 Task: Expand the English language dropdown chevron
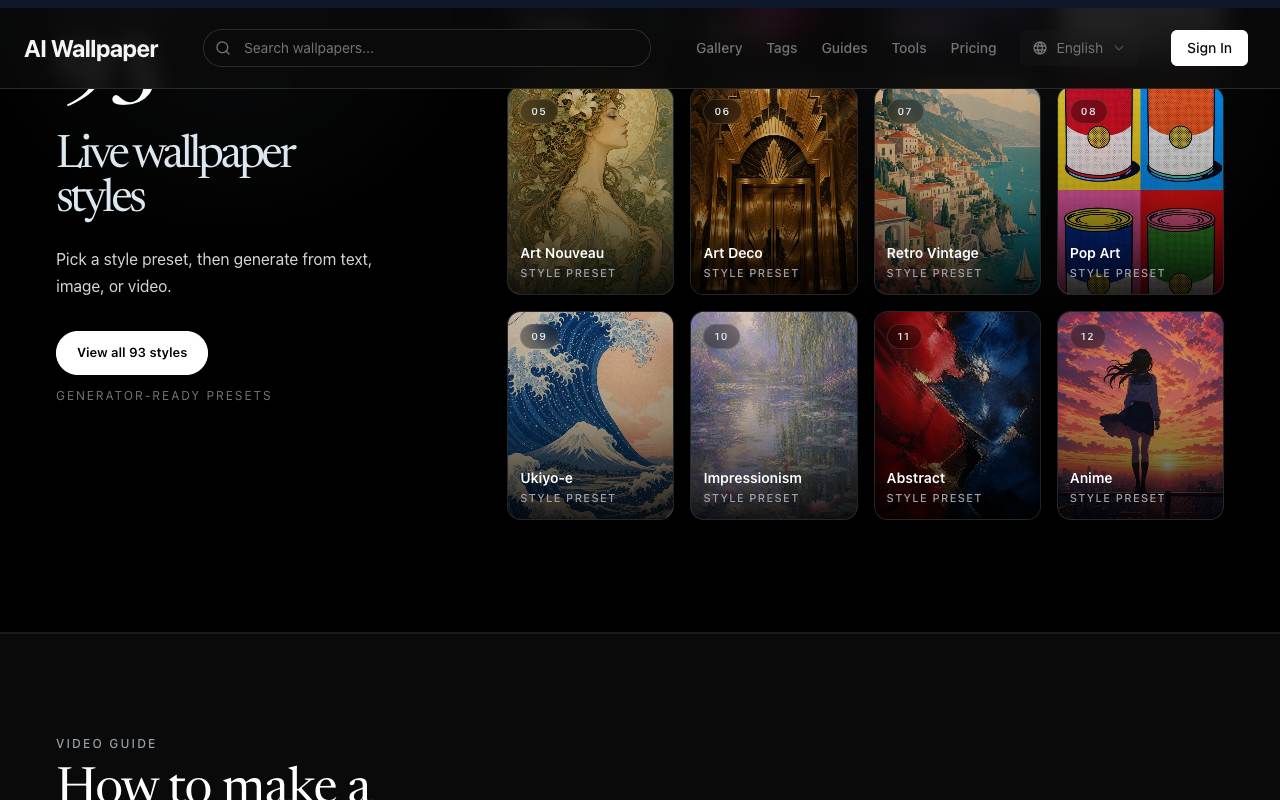[x=1119, y=48]
